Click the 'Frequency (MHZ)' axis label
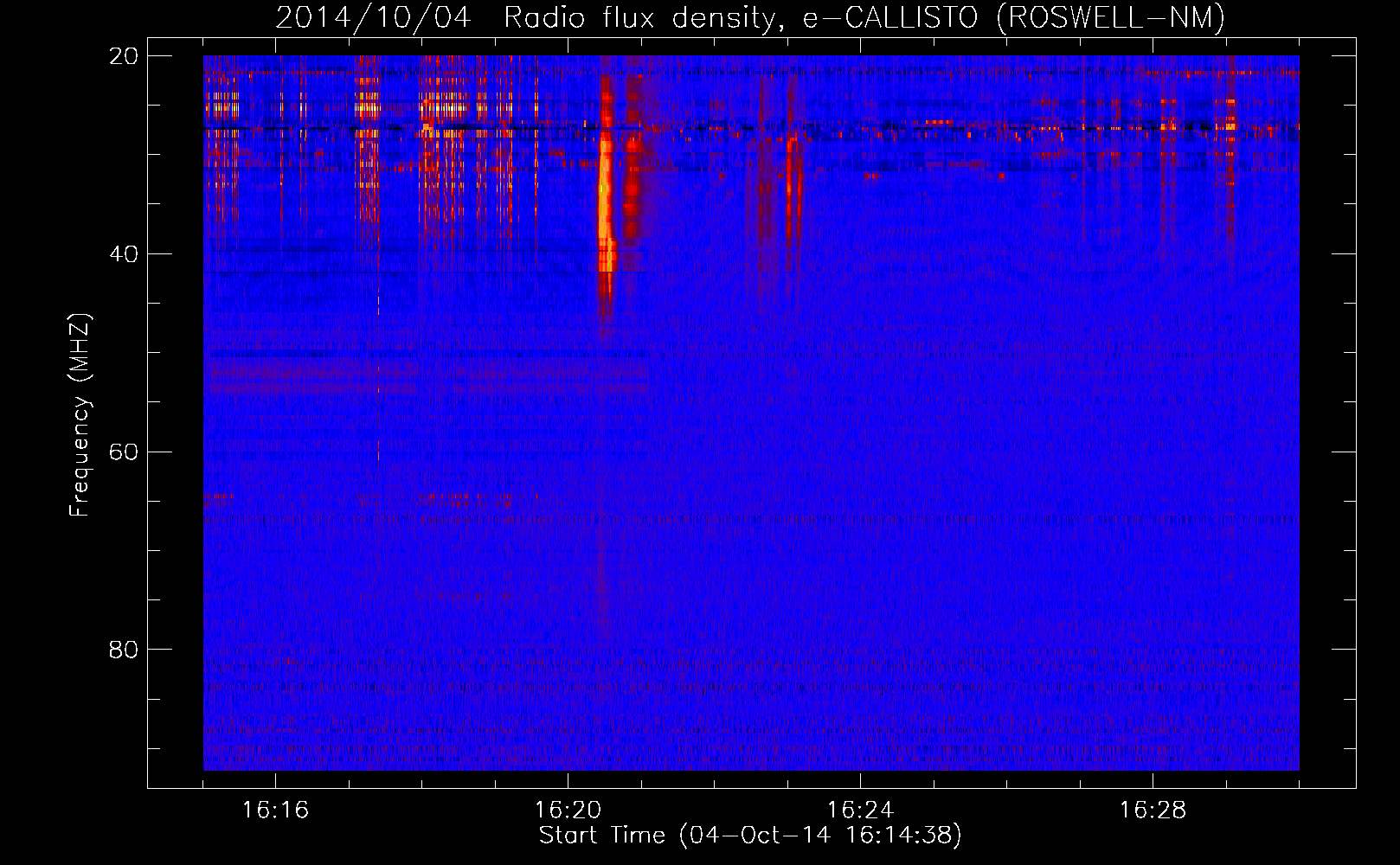 (x=80, y=415)
